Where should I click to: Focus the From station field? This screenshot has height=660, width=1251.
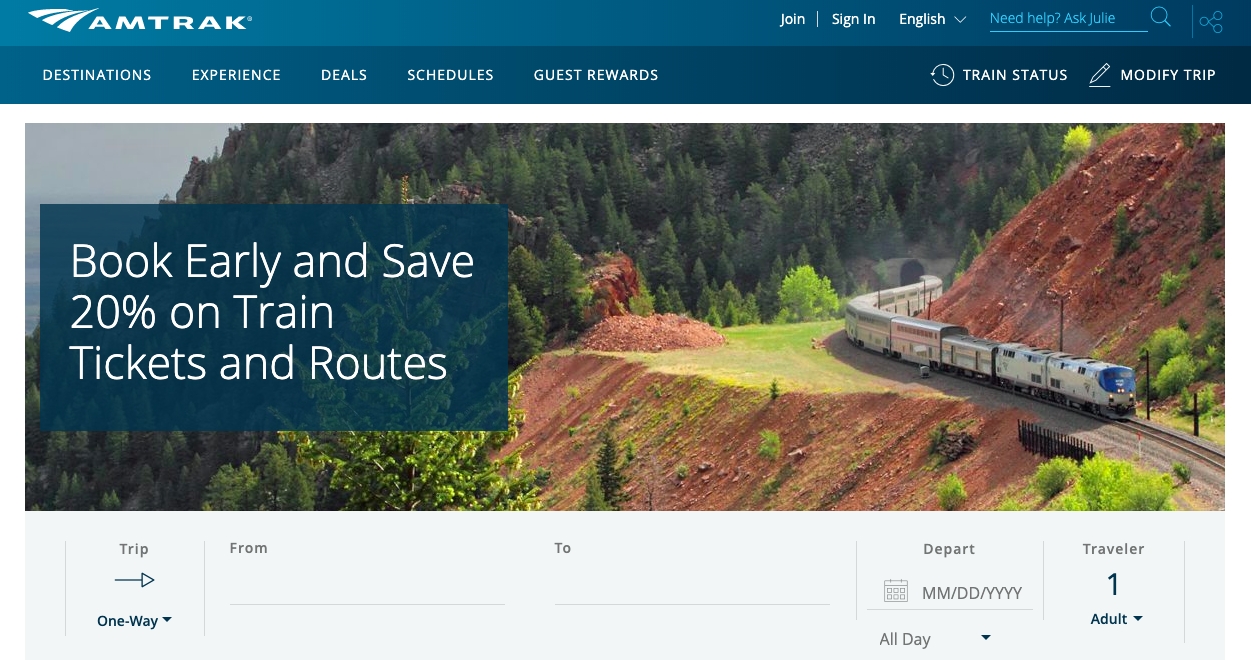click(367, 585)
